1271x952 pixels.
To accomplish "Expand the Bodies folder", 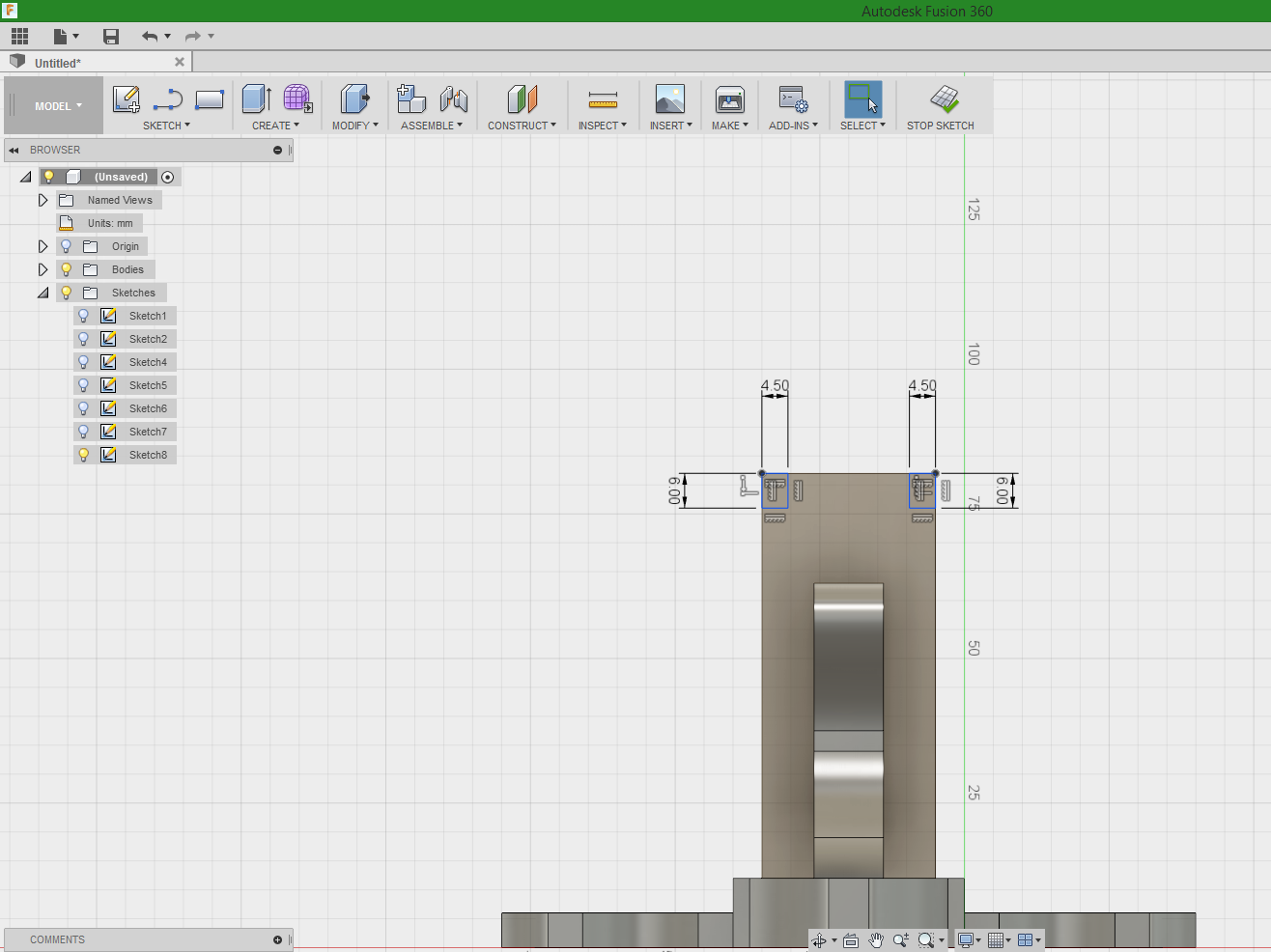I will pos(42,269).
